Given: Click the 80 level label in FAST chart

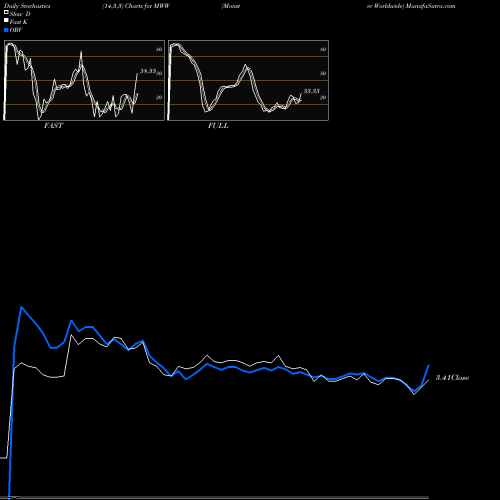Looking at the screenshot, I should (x=159, y=49).
